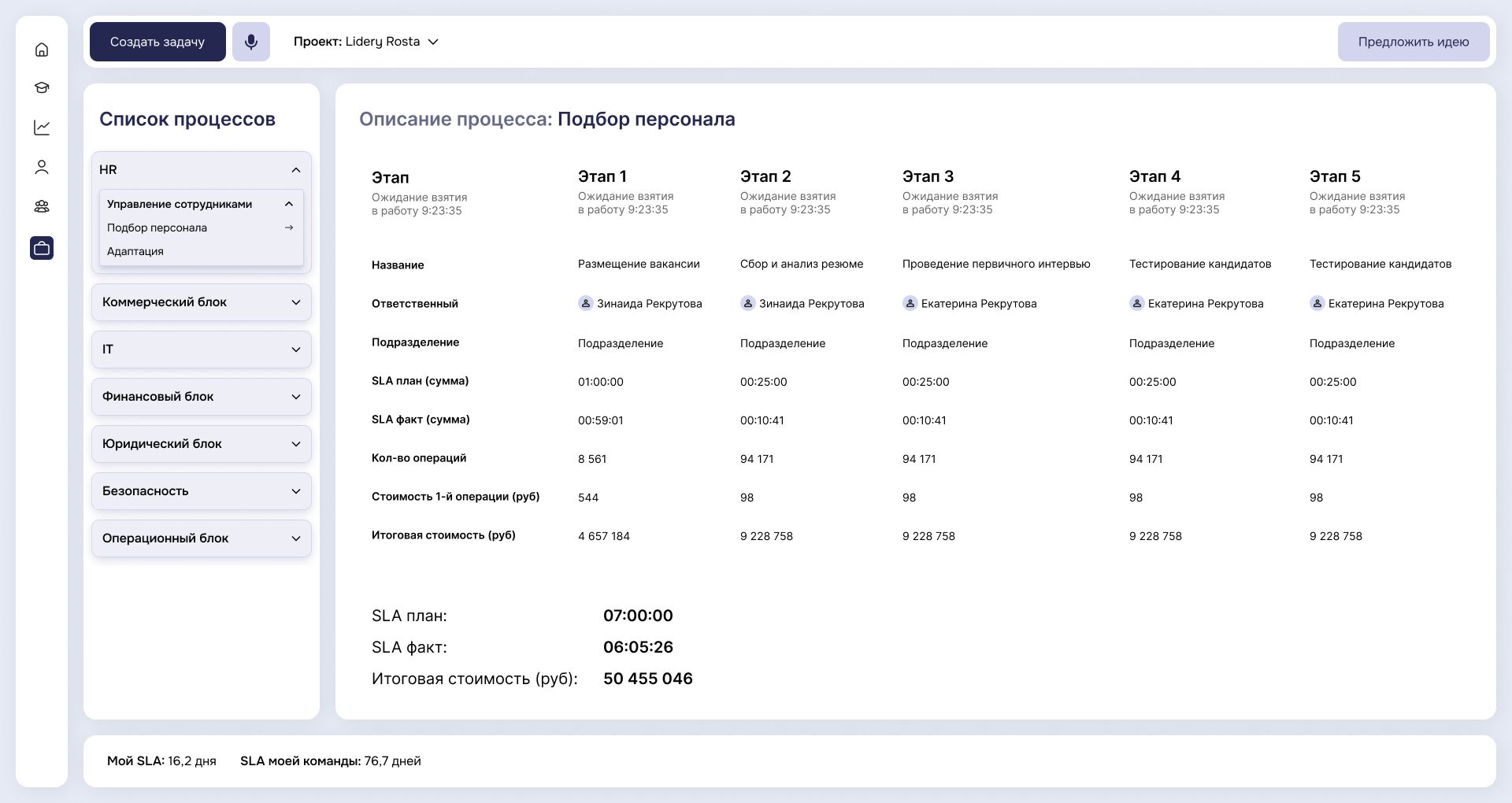Click the microphone voice input button
This screenshot has width=1512, height=803.
click(251, 42)
